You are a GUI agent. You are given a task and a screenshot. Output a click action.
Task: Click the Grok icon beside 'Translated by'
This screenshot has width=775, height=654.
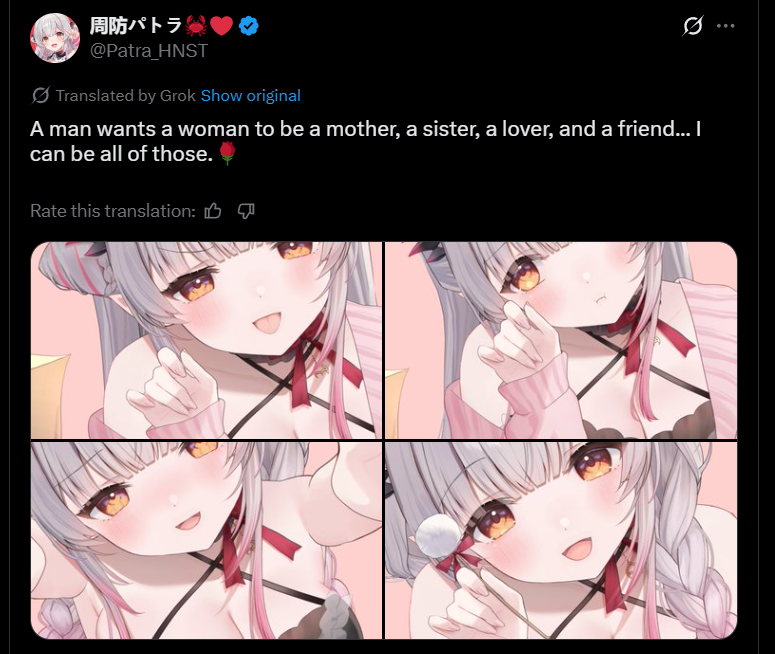[x=41, y=95]
